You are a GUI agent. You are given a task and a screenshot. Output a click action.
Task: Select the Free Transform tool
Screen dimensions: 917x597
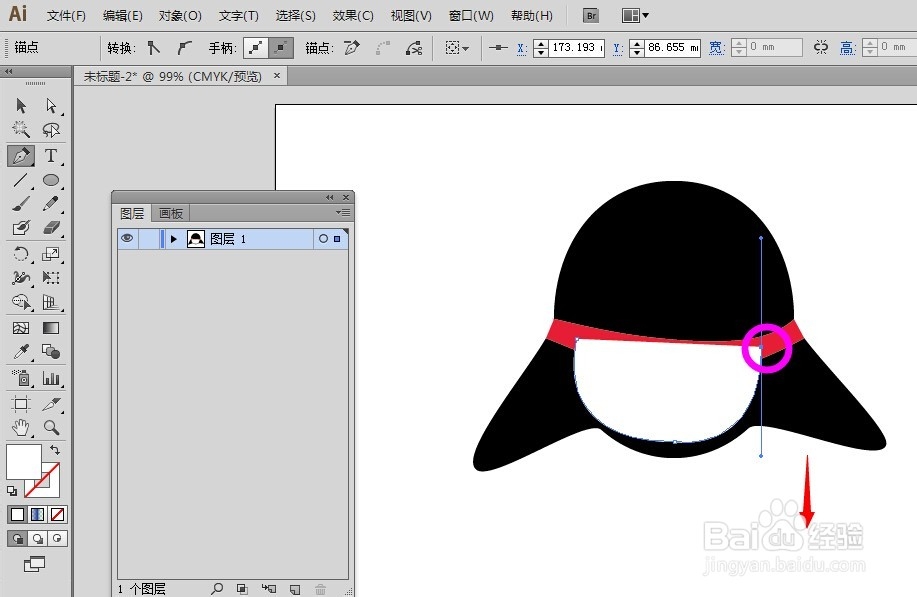51,278
